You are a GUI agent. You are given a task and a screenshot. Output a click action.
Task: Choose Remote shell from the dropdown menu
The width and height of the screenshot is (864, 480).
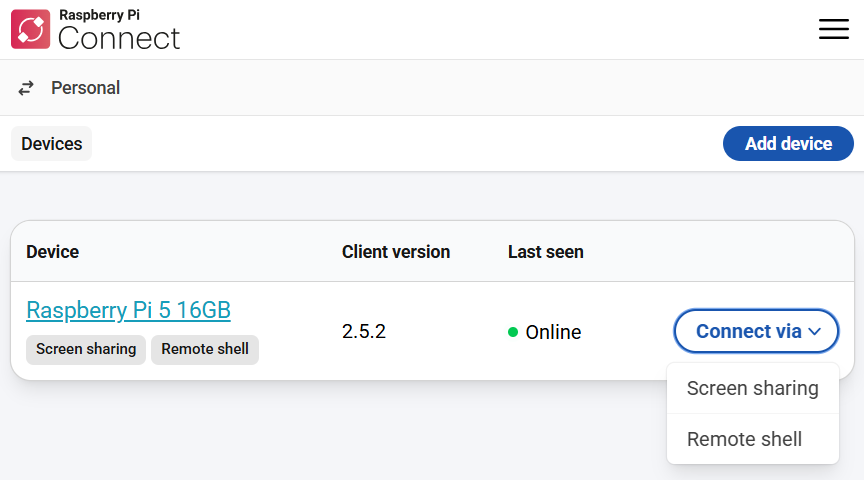pyautogui.click(x=744, y=439)
